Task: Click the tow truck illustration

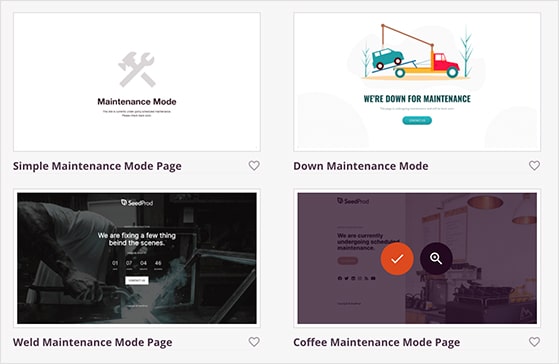Action: [416, 52]
